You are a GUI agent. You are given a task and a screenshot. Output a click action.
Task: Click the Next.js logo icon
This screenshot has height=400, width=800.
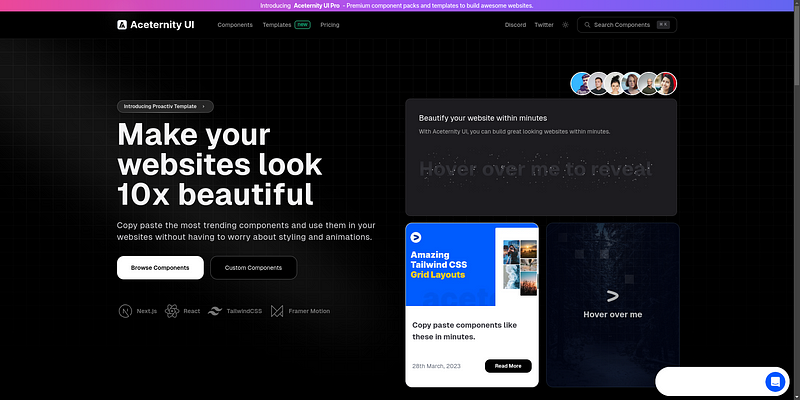(x=125, y=311)
